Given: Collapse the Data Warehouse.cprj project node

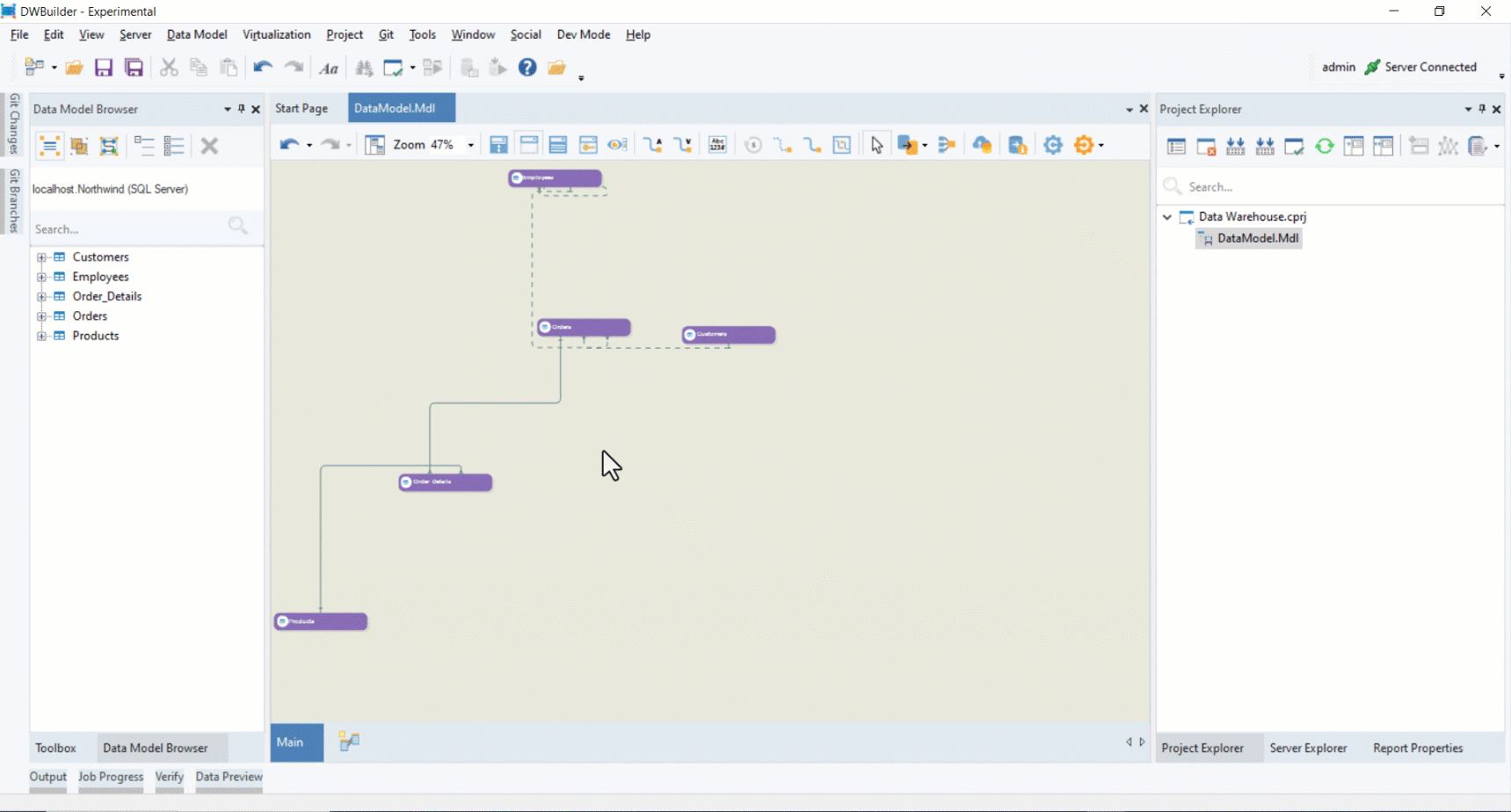Looking at the screenshot, I should tap(1167, 217).
